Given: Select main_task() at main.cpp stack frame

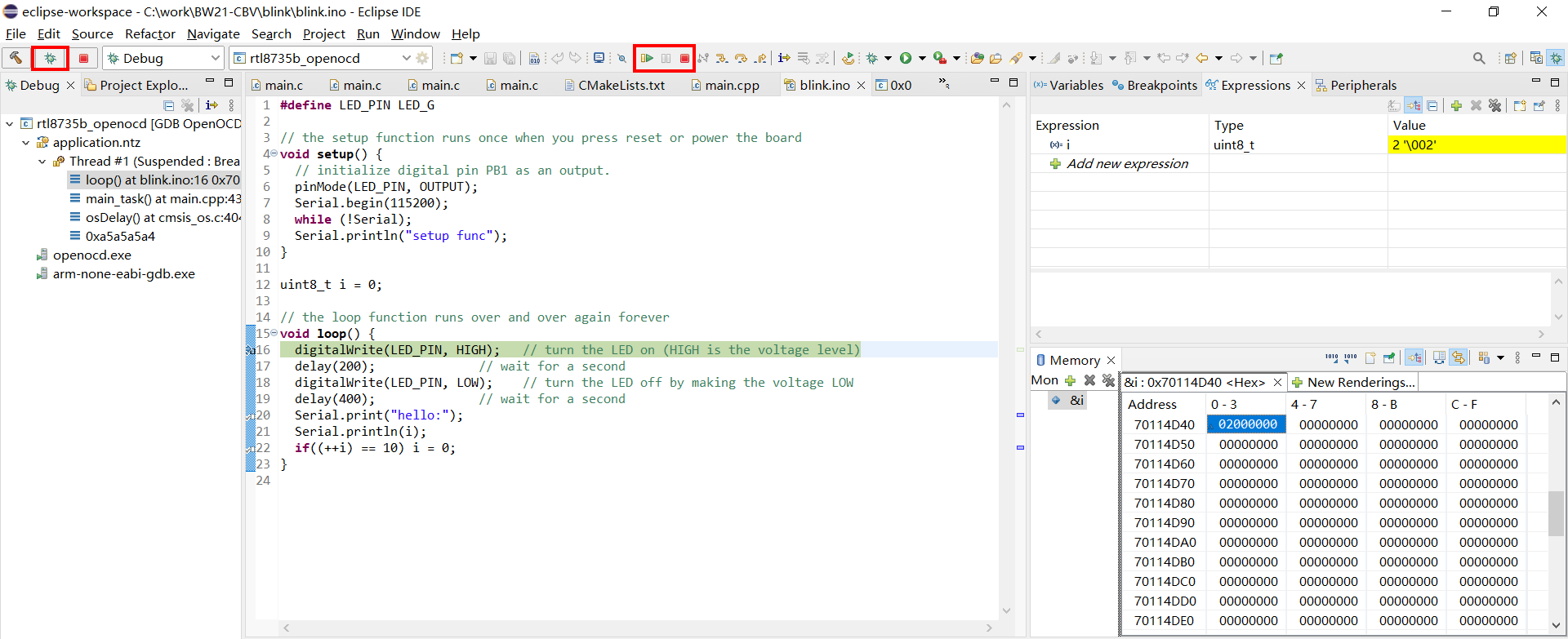Looking at the screenshot, I should click(155, 198).
